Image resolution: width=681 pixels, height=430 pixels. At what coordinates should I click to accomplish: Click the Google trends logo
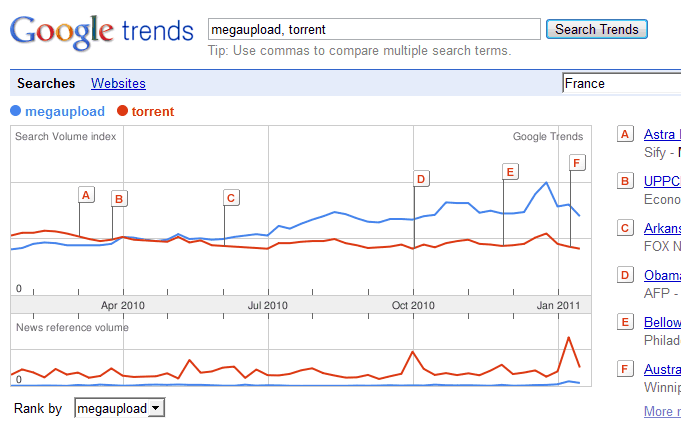click(102, 33)
